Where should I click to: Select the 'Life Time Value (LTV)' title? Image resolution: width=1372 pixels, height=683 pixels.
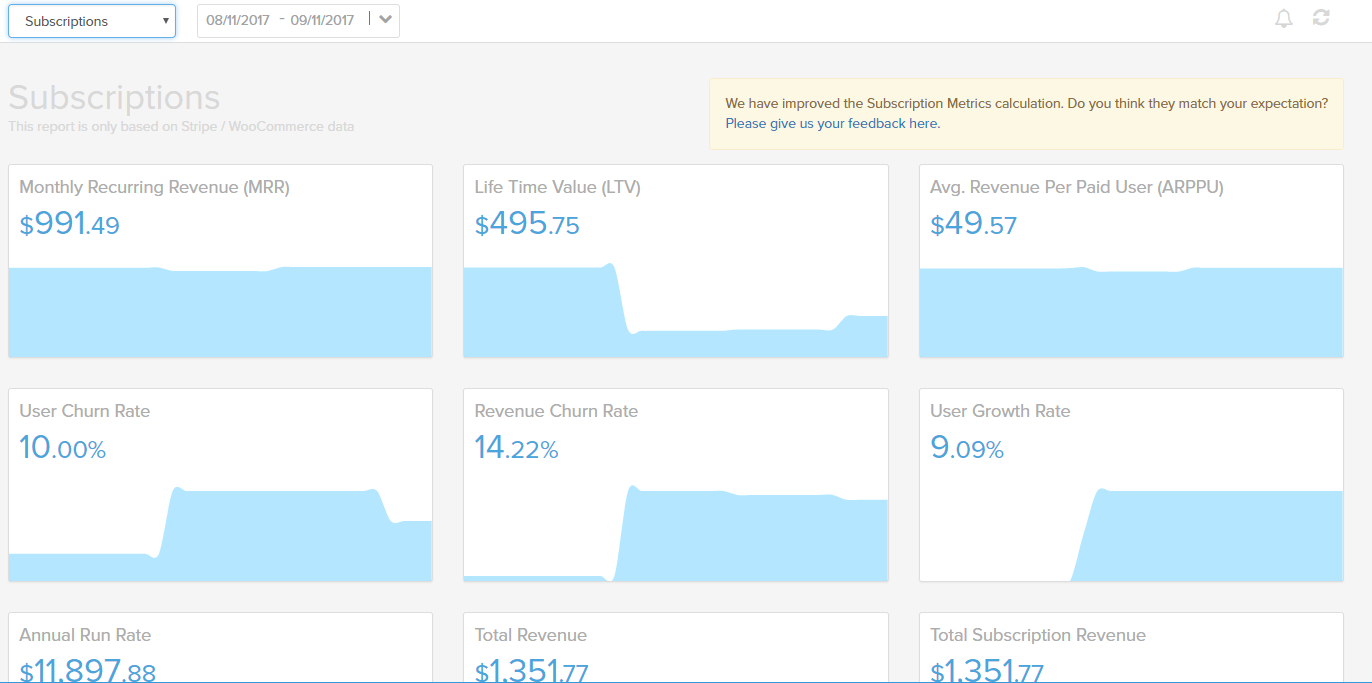click(557, 187)
